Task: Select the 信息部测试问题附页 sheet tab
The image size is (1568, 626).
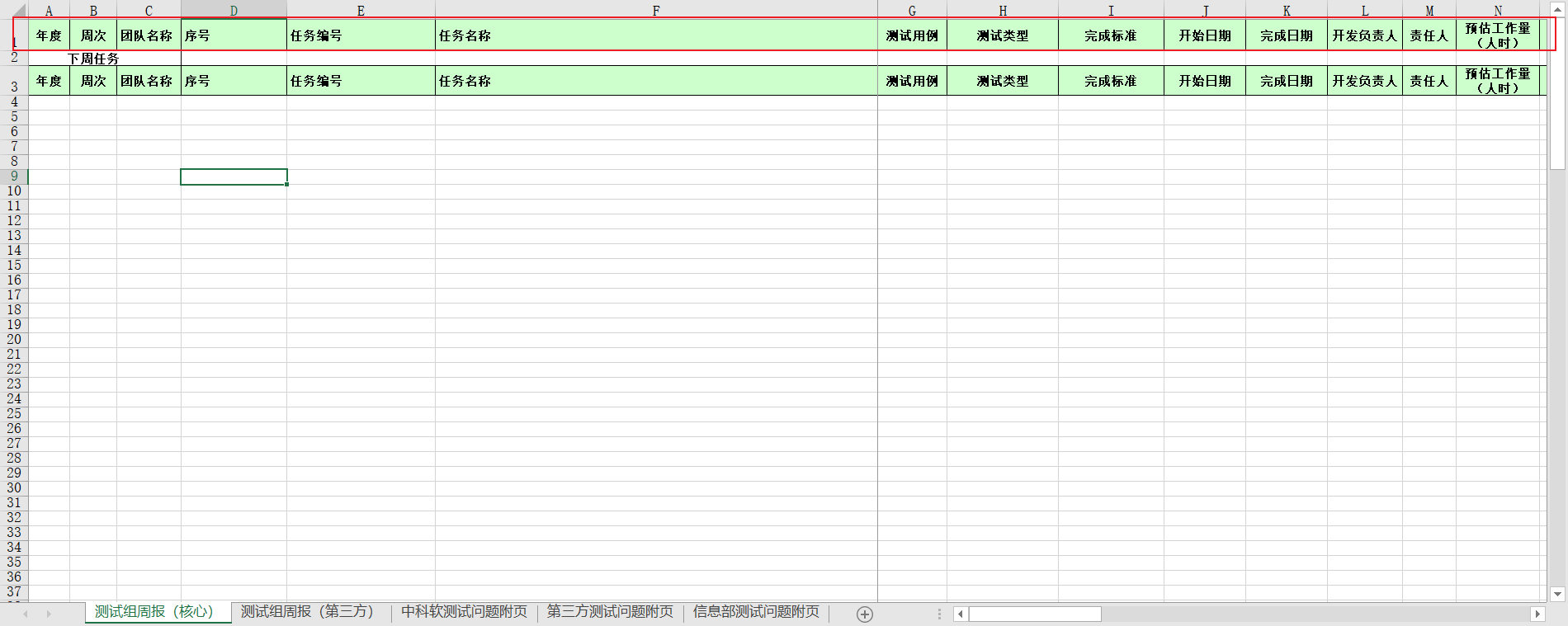Action: pyautogui.click(x=756, y=612)
